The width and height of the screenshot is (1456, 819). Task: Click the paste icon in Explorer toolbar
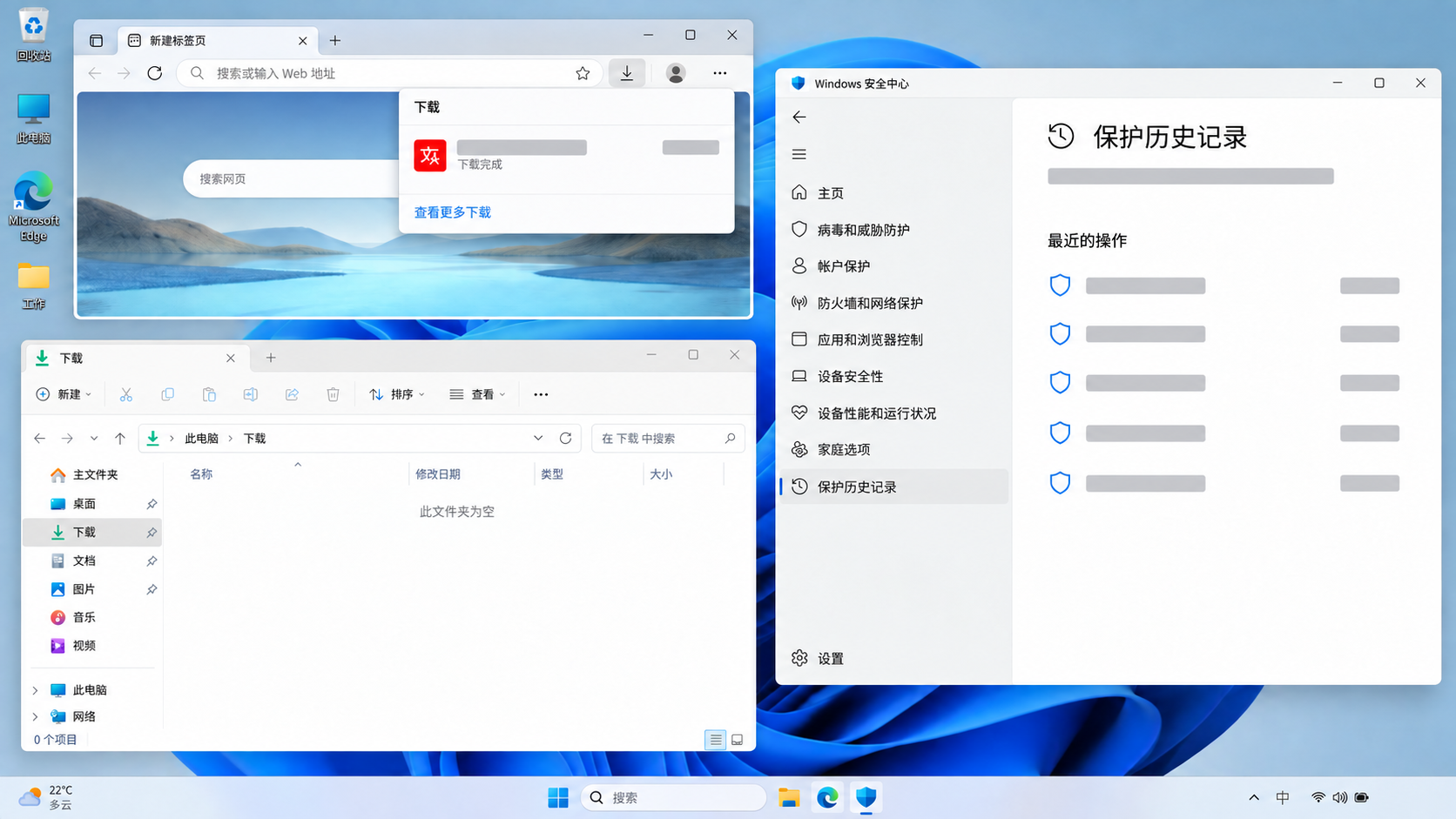coord(209,394)
